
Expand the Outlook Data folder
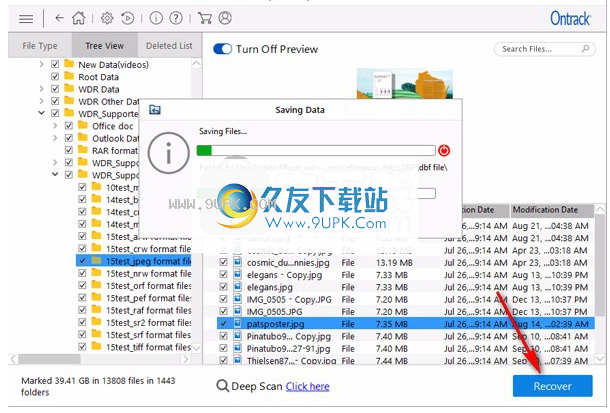[55, 138]
